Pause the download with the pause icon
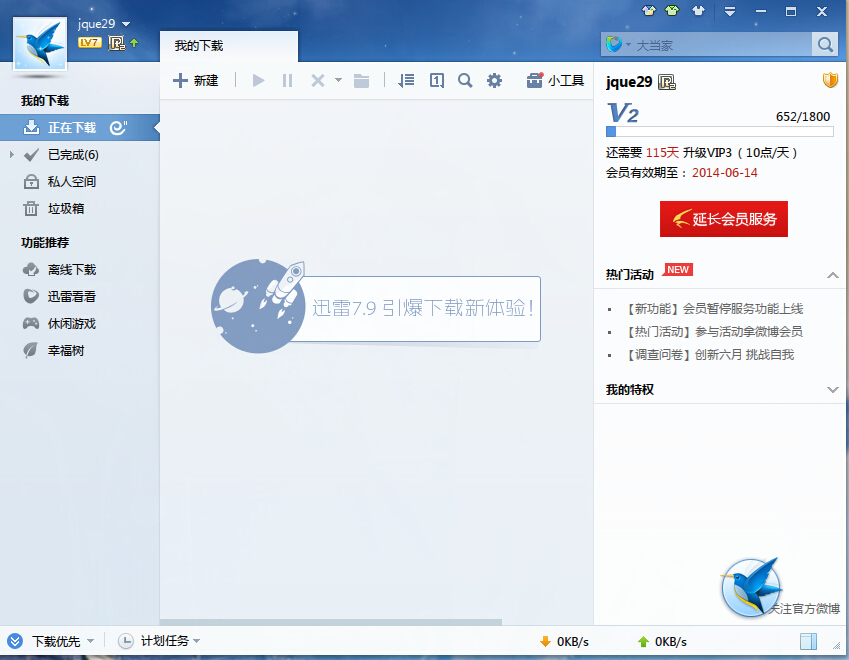 (288, 81)
